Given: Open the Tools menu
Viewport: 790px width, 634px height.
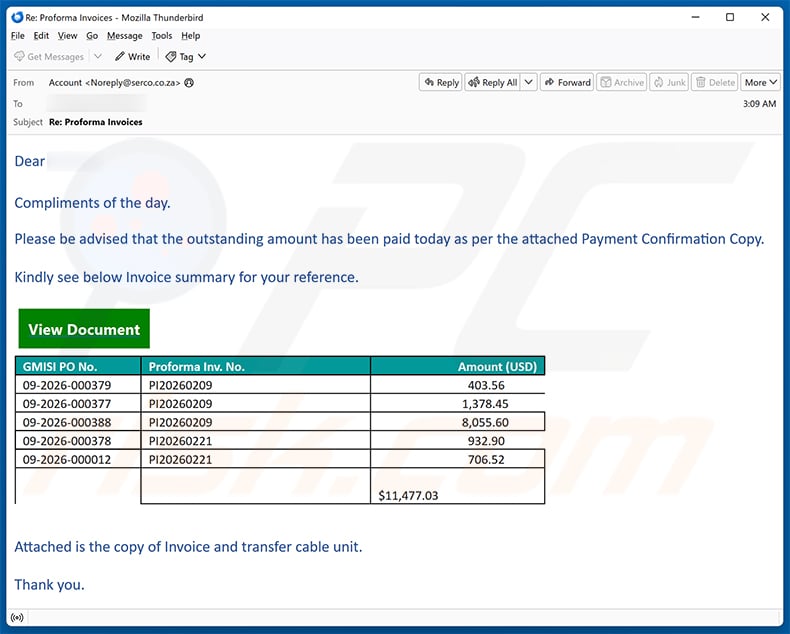Looking at the screenshot, I should pyautogui.click(x=162, y=36).
